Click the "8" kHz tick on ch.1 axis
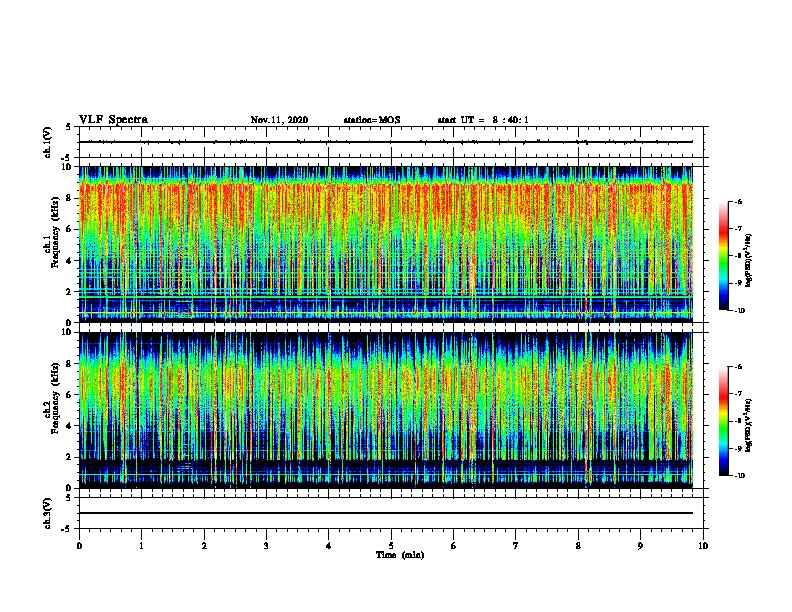This screenshot has height=612, width=792. point(69,198)
